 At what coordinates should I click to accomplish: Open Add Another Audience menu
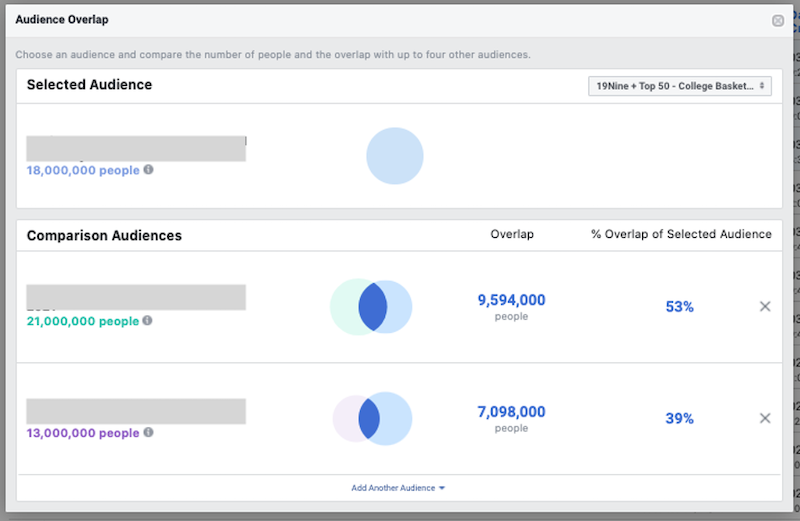pyautogui.click(x=398, y=488)
